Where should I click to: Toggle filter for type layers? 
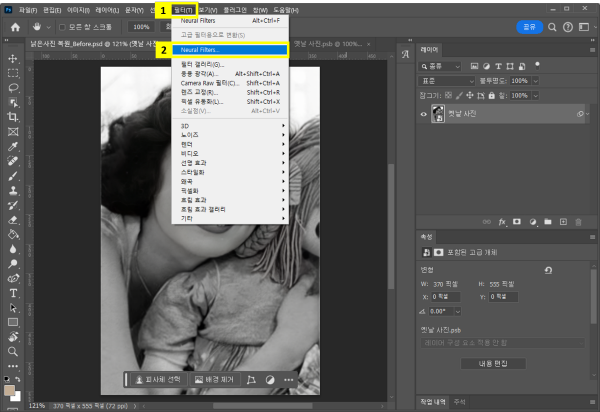[x=498, y=66]
